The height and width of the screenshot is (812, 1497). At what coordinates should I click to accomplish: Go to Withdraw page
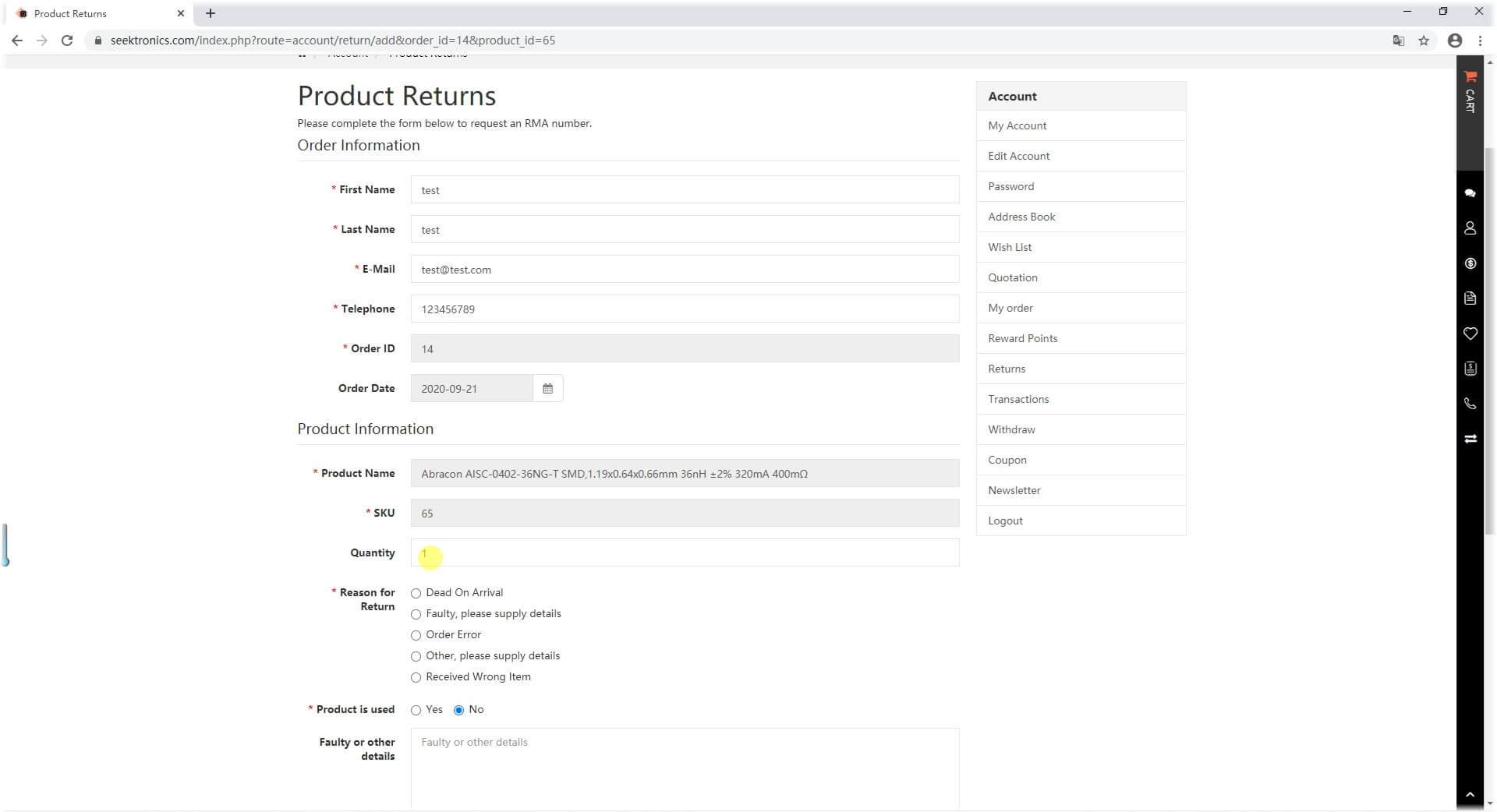point(1081,429)
